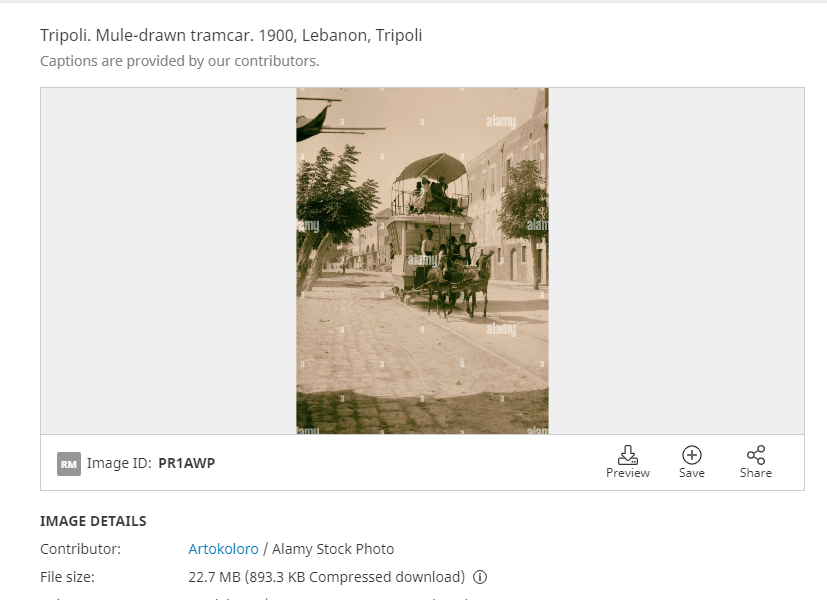827x600 pixels.
Task: Click the captions-by-contributors note
Action: pos(180,61)
